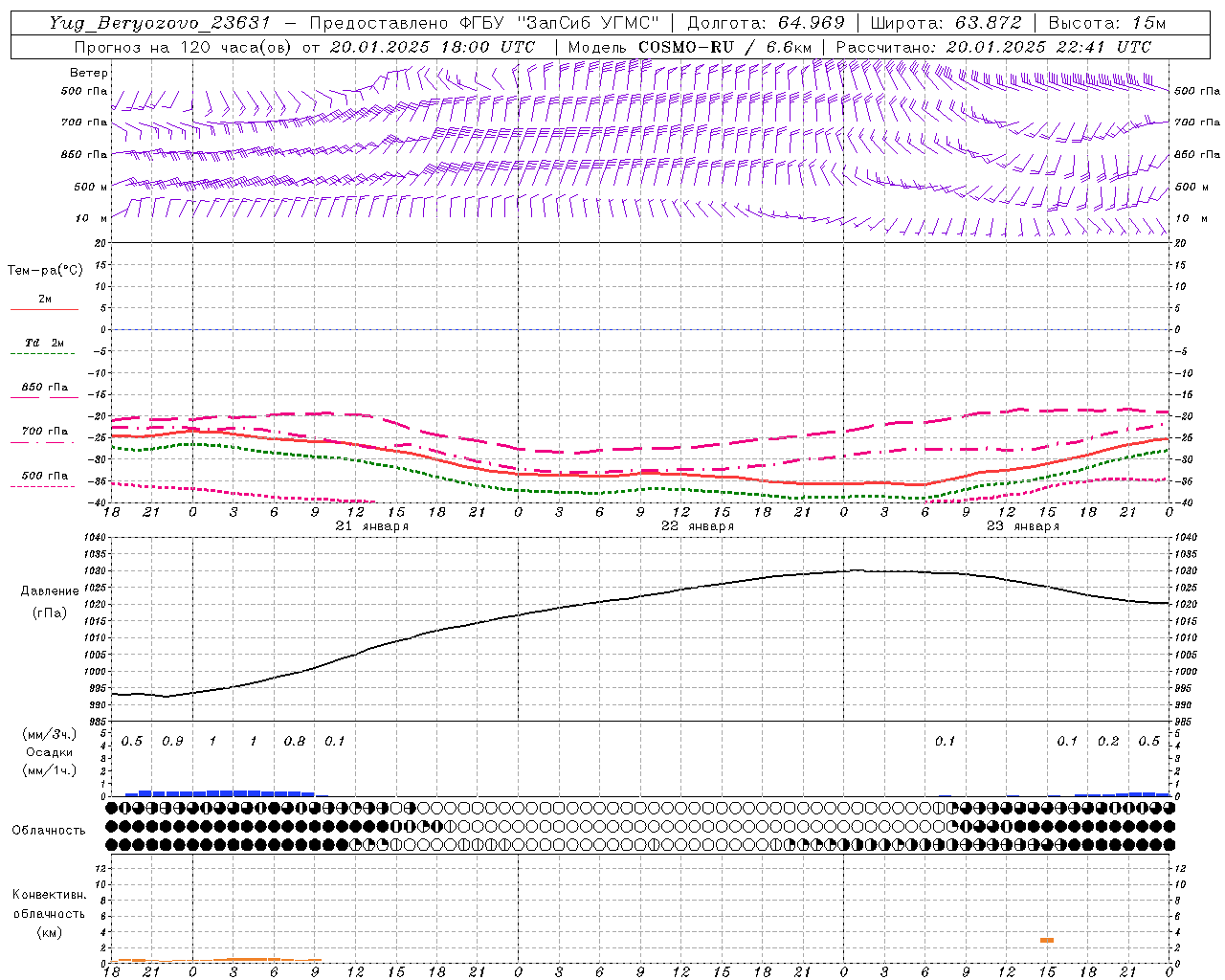Click the 0.9 precipitation amount value
The image size is (1225, 980).
[x=172, y=742]
